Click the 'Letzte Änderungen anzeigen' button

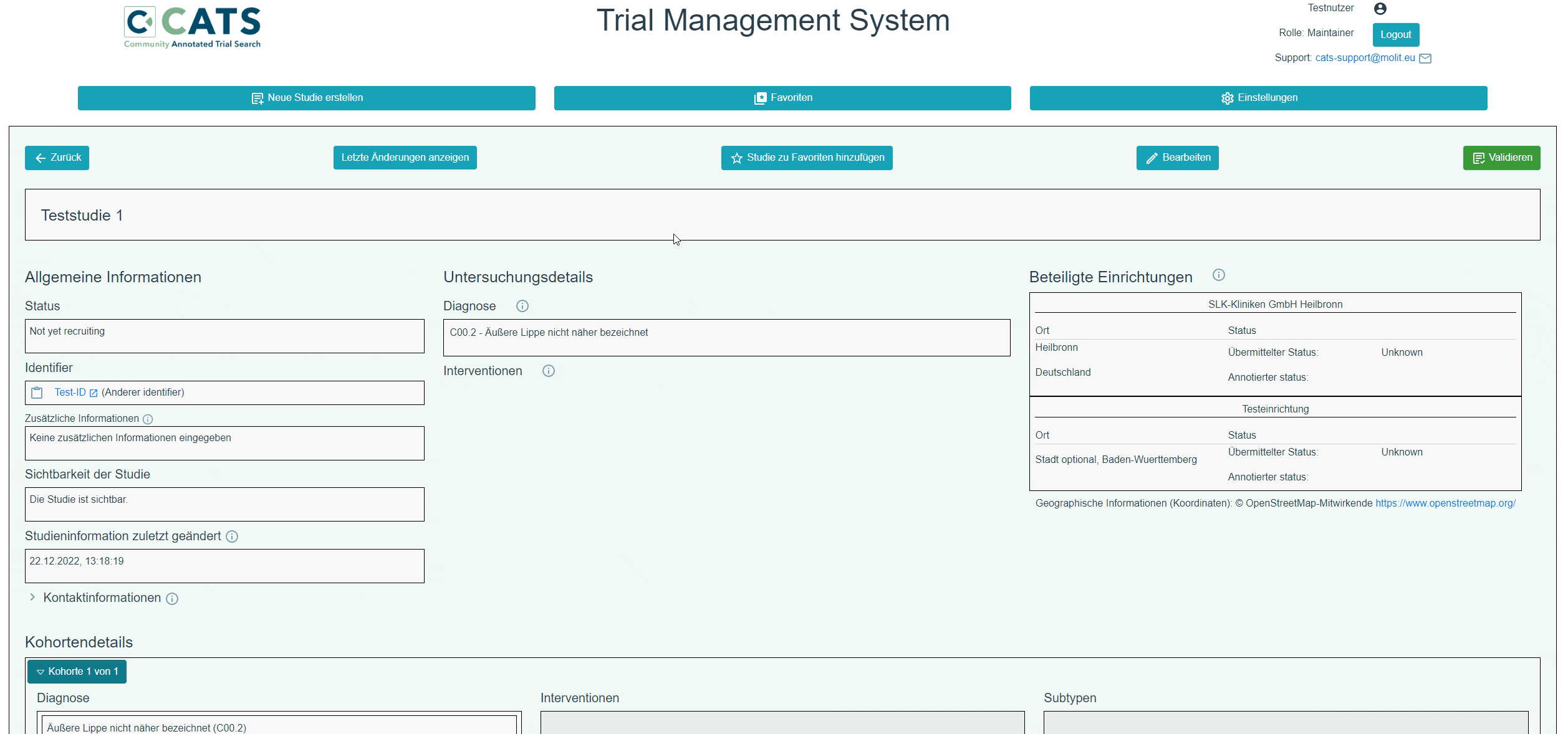(x=405, y=157)
